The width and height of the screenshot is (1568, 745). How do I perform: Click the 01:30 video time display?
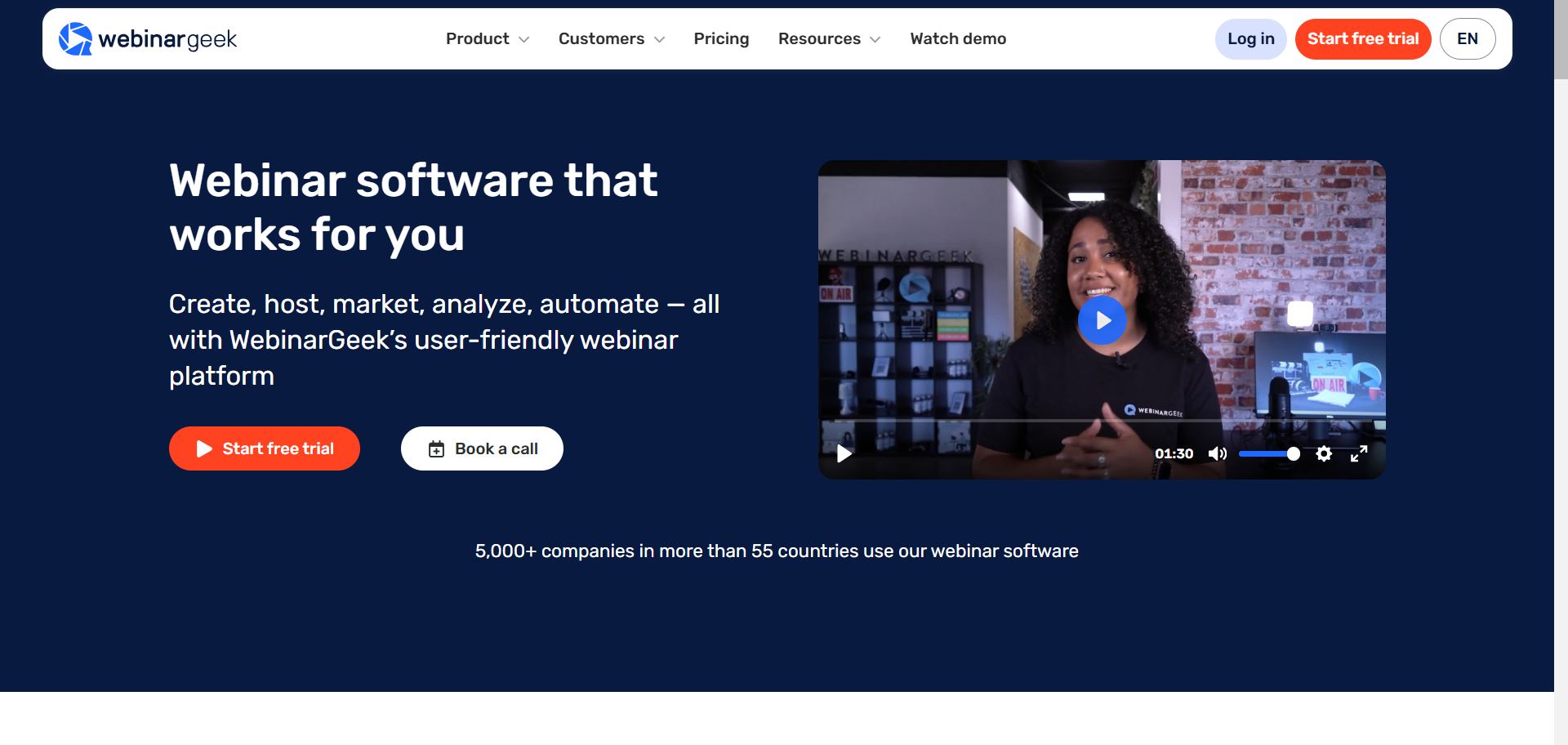tap(1174, 453)
